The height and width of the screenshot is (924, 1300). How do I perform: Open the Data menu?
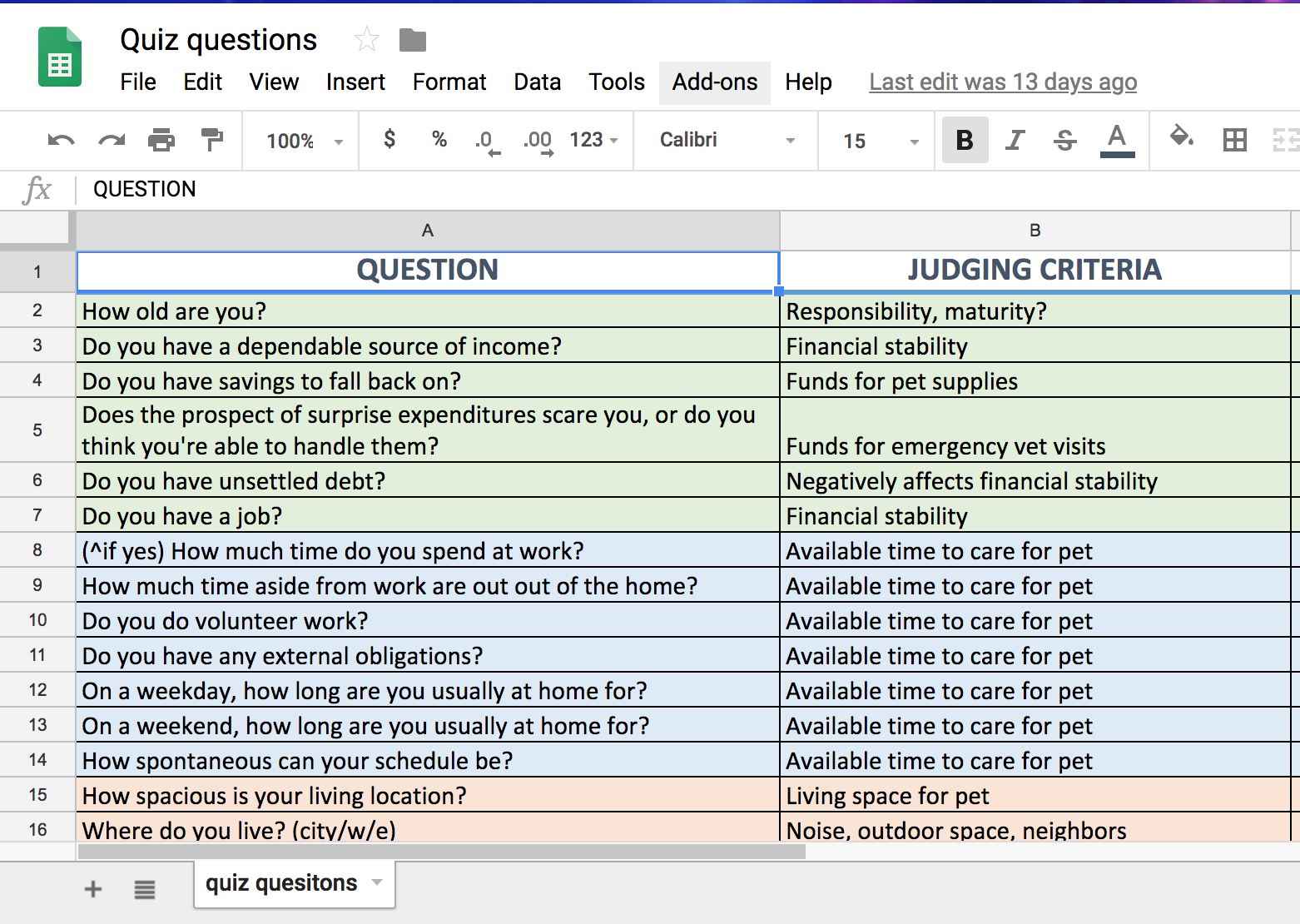pos(538,82)
